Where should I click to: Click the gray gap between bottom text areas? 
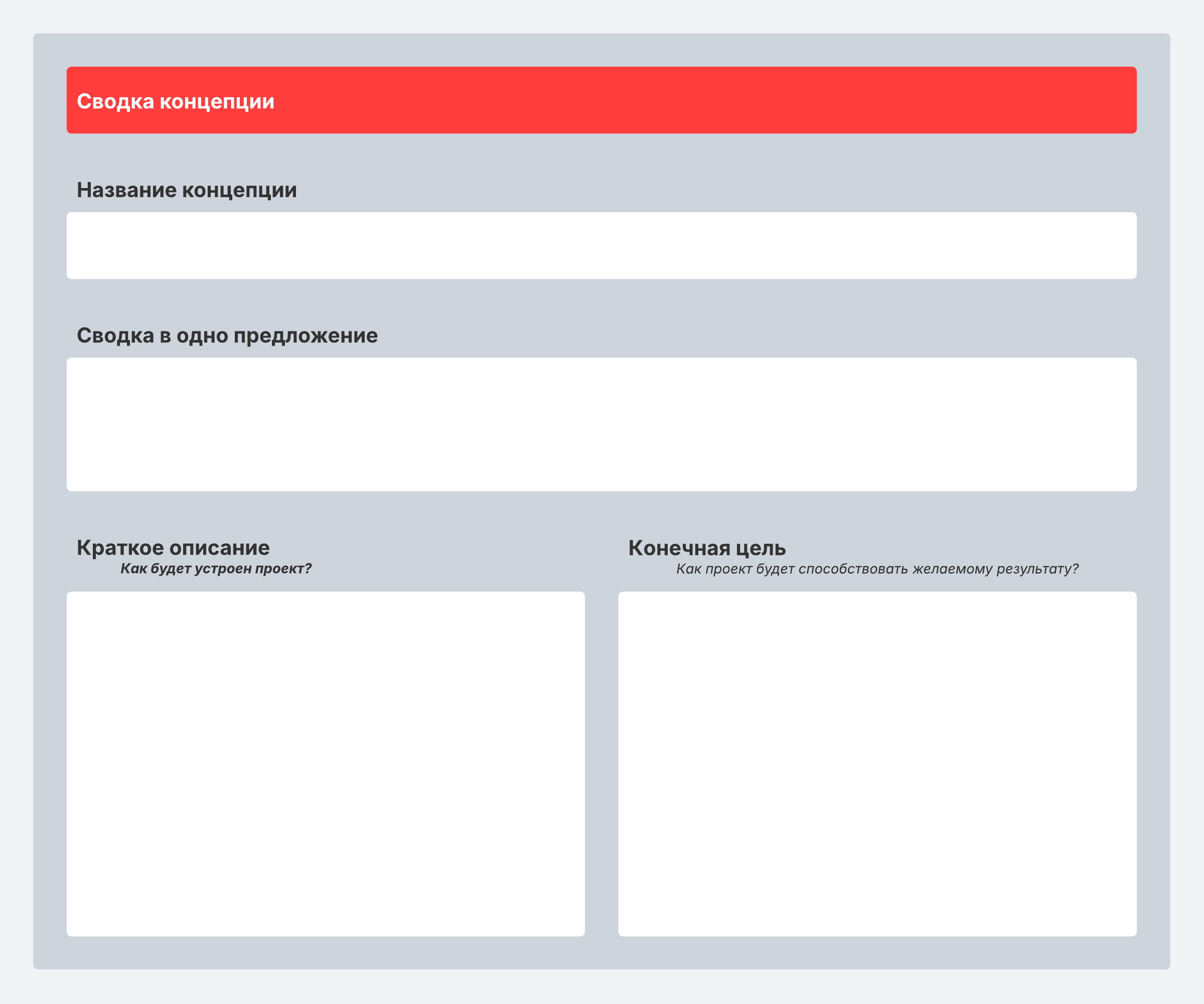[601, 764]
